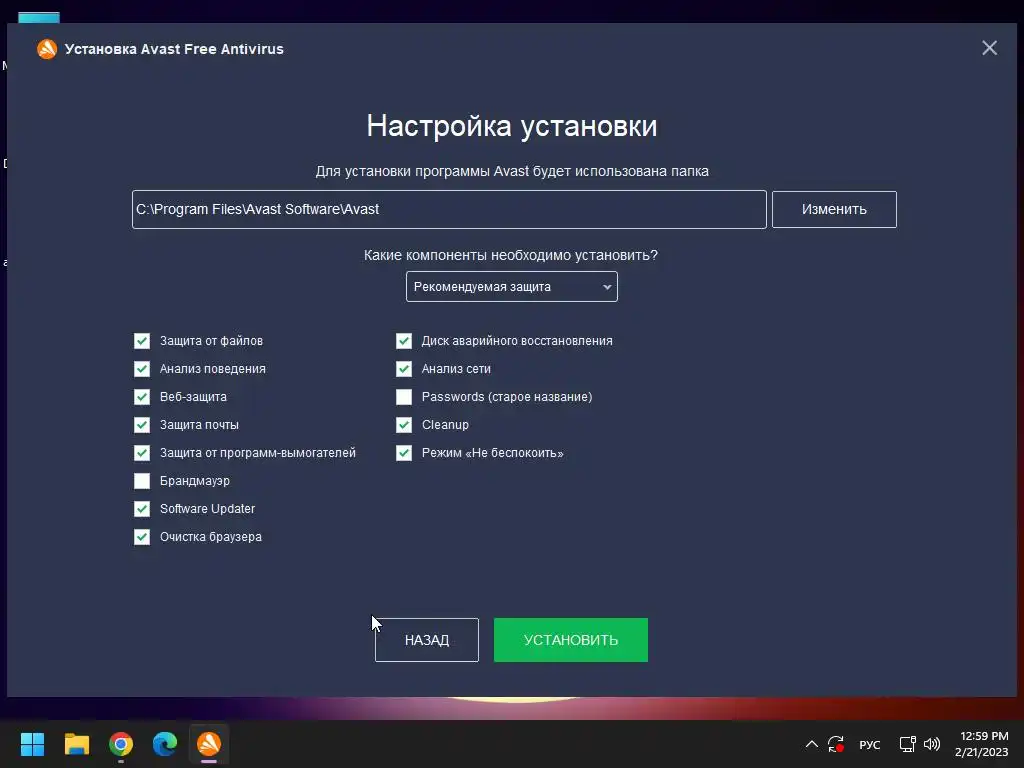The height and width of the screenshot is (768, 1024).
Task: Click the "НАЗАД" button
Action: pyautogui.click(x=426, y=640)
